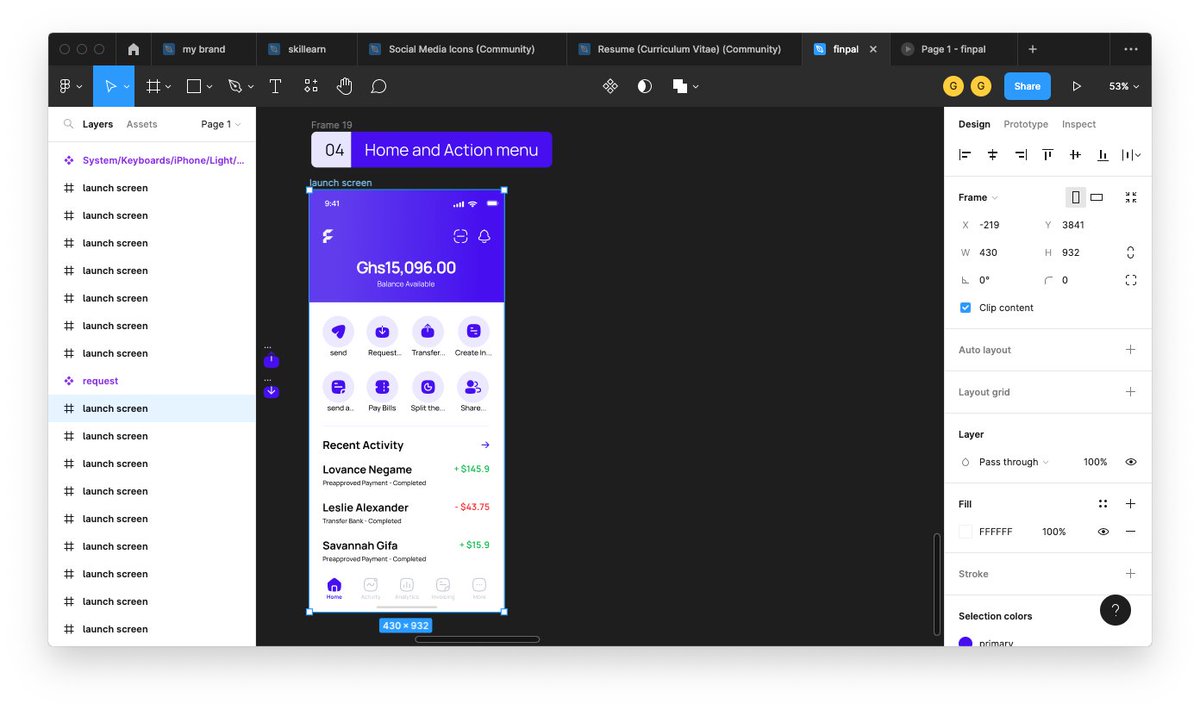Add Auto layout with plus
Image resolution: width=1200 pixels, height=710 pixels.
click(x=1131, y=350)
